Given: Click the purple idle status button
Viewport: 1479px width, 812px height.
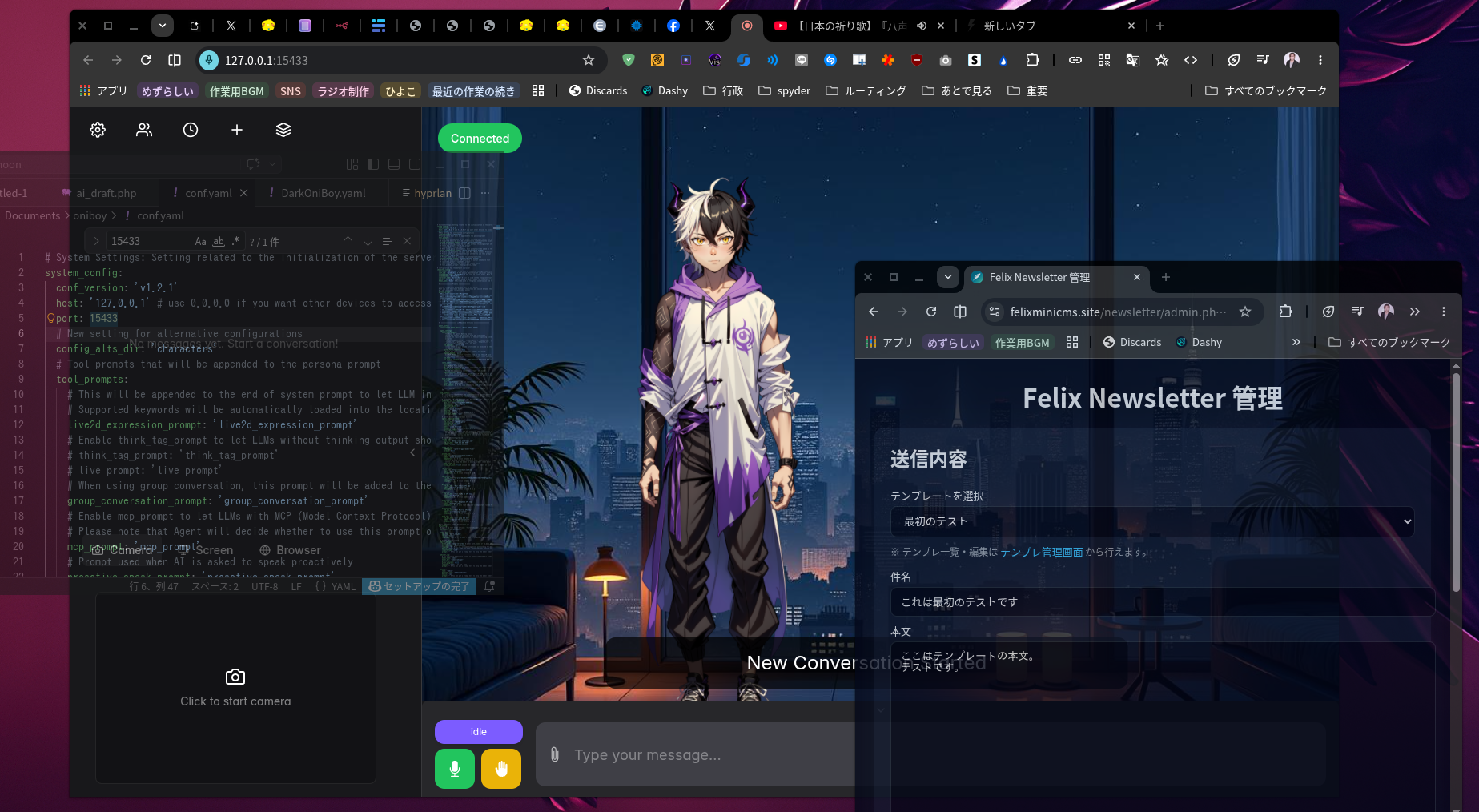Looking at the screenshot, I should coord(479,732).
